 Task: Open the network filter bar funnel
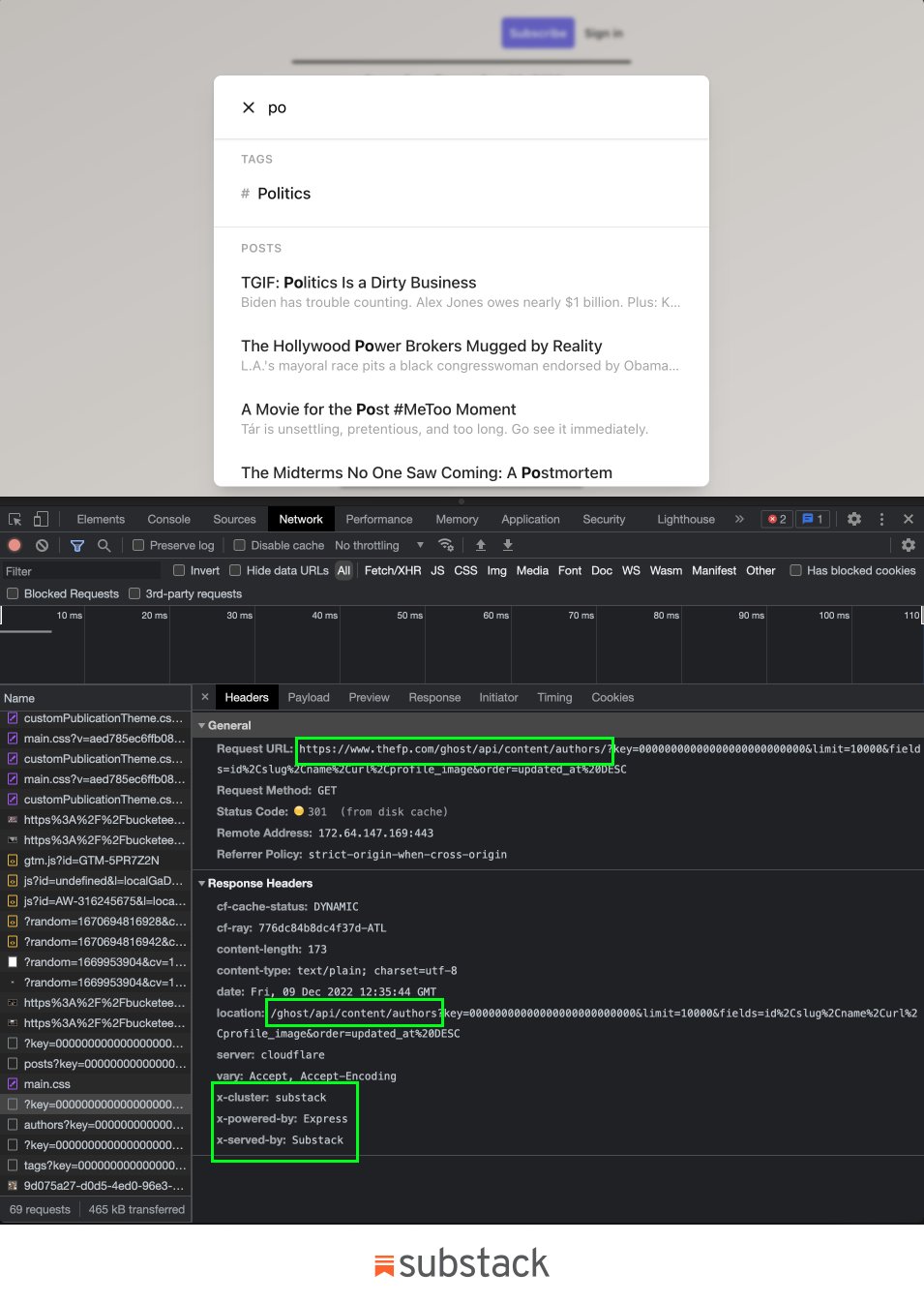[x=77, y=545]
